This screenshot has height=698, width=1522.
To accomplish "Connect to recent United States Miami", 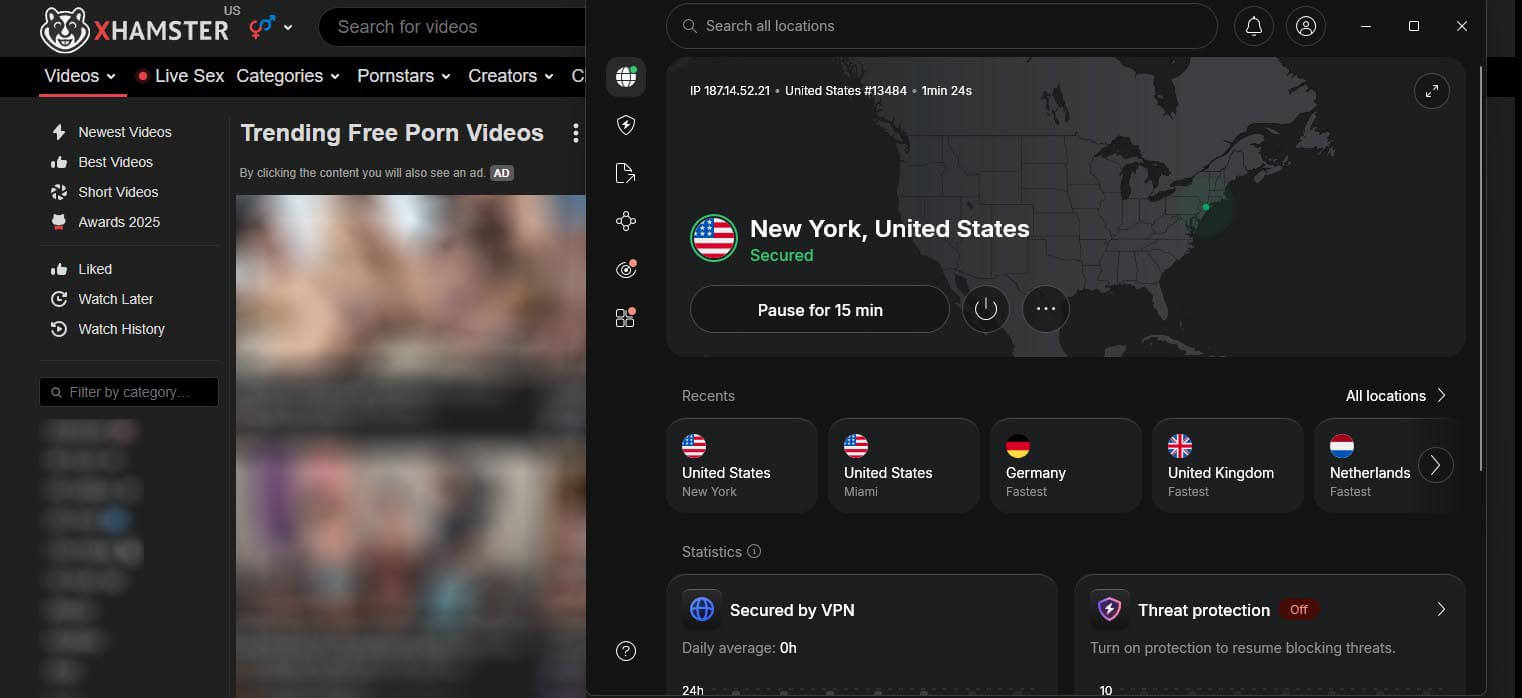I will coord(904,466).
